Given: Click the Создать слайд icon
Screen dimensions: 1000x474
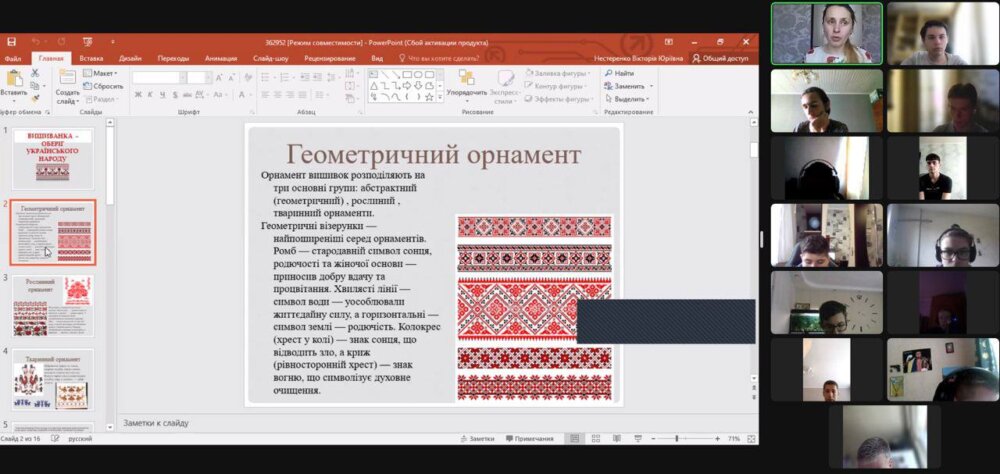Looking at the screenshot, I should coord(67,77).
